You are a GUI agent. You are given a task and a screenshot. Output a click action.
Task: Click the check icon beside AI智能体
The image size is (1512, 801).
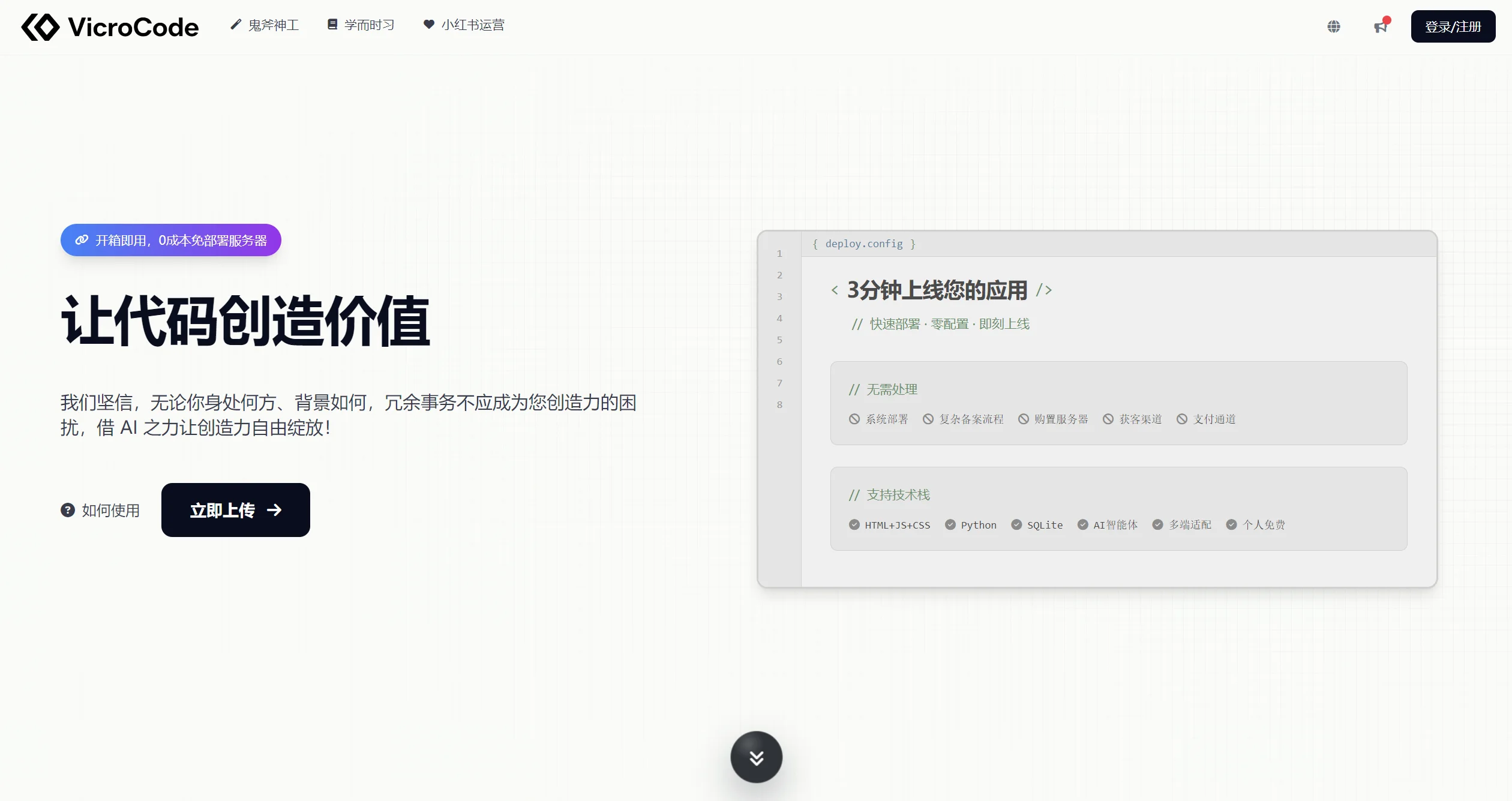coord(1083,524)
